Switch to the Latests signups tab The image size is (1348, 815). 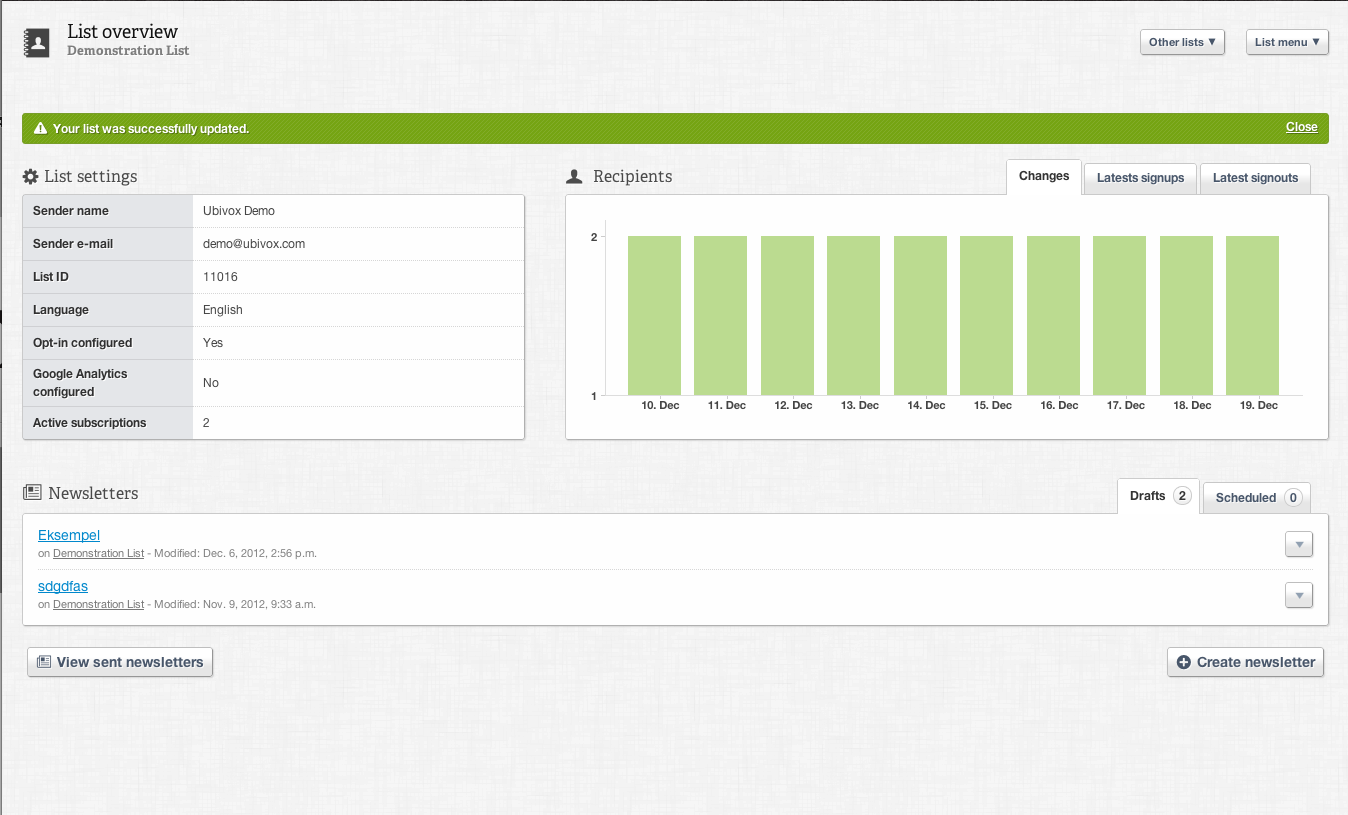pos(1140,178)
